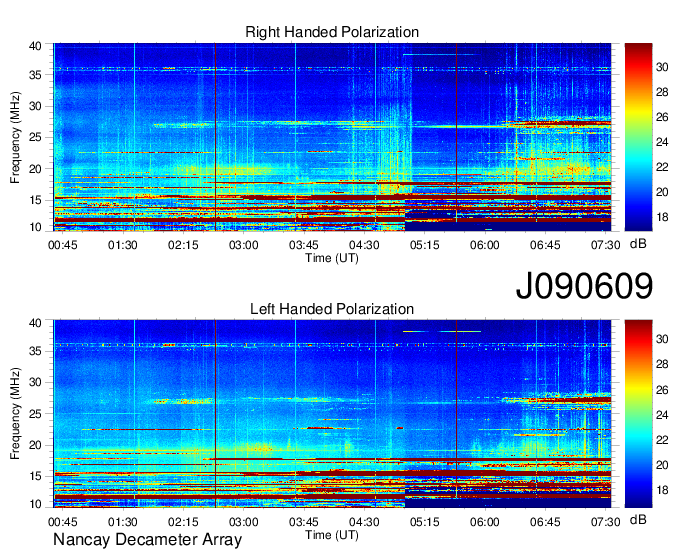This screenshot has height=552, width=680.
Task: Click the 15 MHz tick of Left Handed plot
Action: point(35,476)
